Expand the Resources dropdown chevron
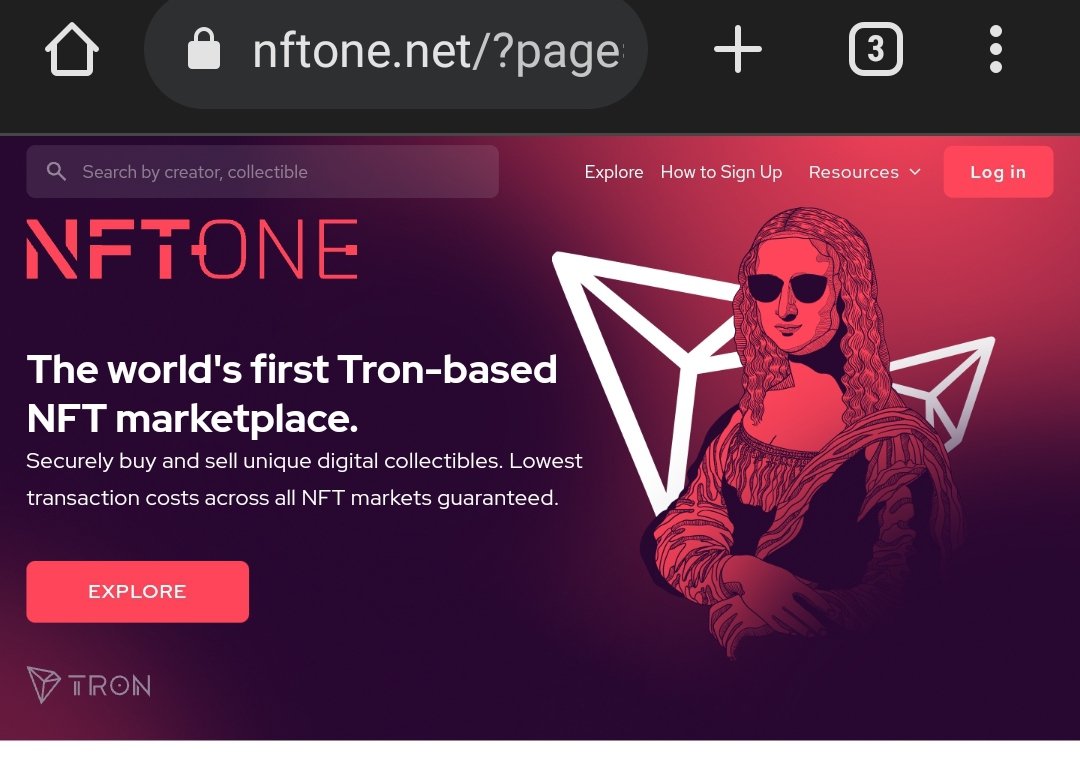 click(915, 172)
